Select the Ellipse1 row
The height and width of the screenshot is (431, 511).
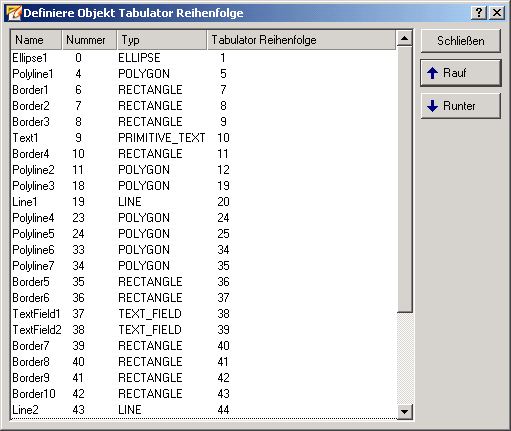tap(204, 58)
